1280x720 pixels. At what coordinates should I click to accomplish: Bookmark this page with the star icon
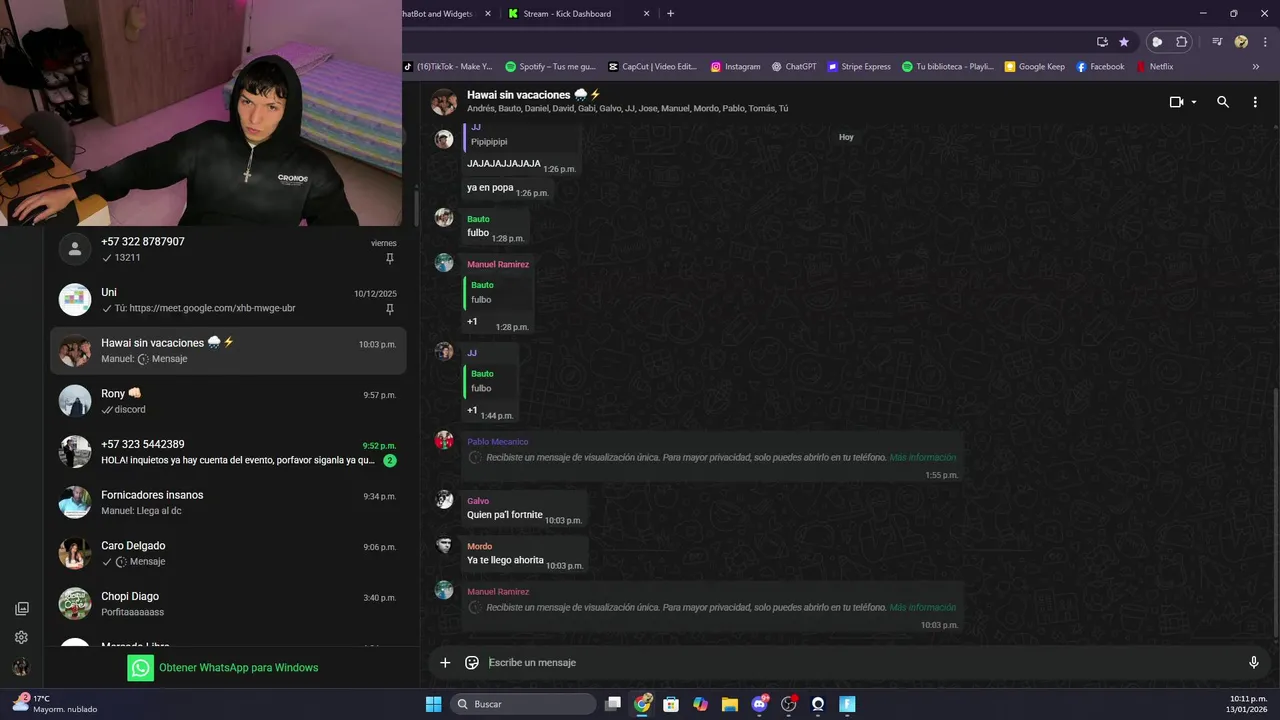pyautogui.click(x=1124, y=42)
